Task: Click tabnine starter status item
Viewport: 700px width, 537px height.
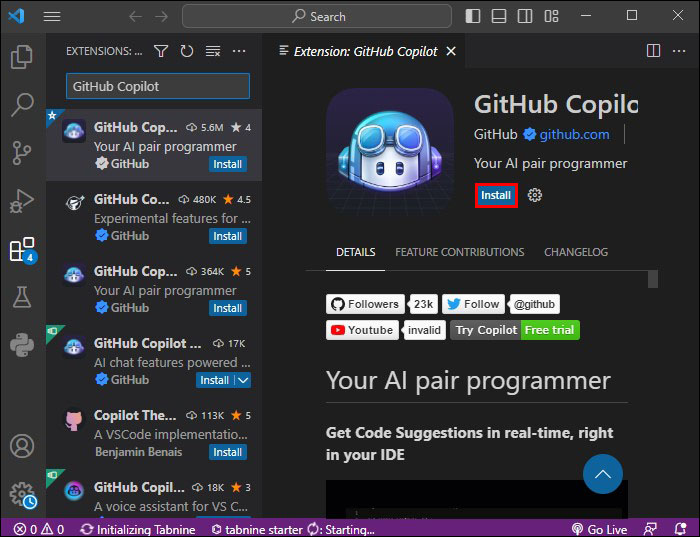Action: [292, 529]
